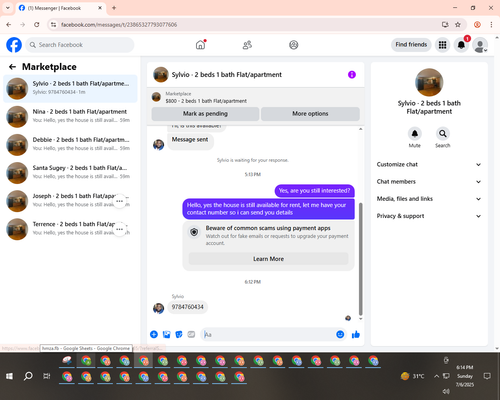Open the tab search dropdown arrow

[8, 8]
